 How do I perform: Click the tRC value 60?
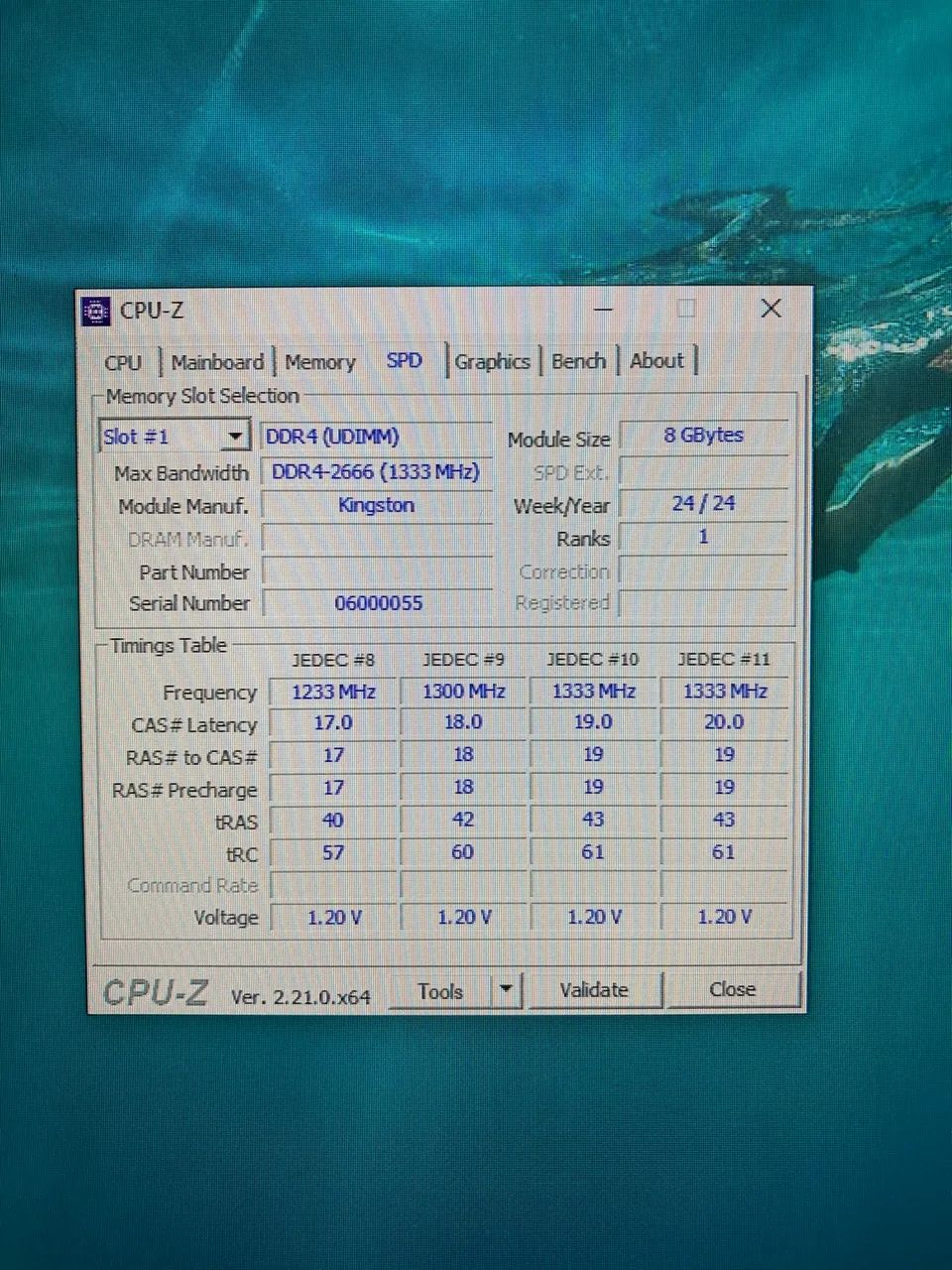pyautogui.click(x=463, y=852)
